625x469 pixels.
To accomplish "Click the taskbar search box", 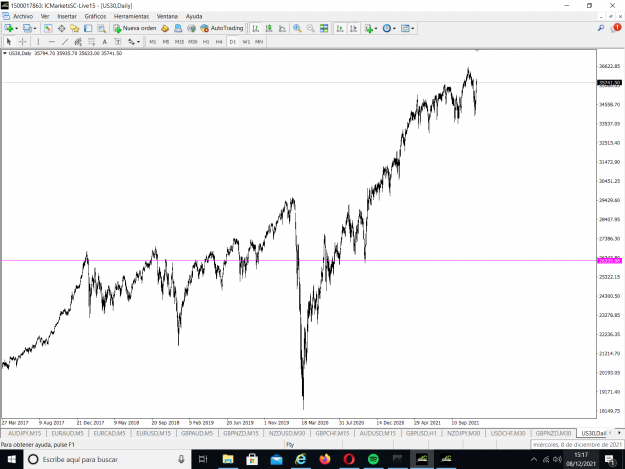I will coord(107,459).
